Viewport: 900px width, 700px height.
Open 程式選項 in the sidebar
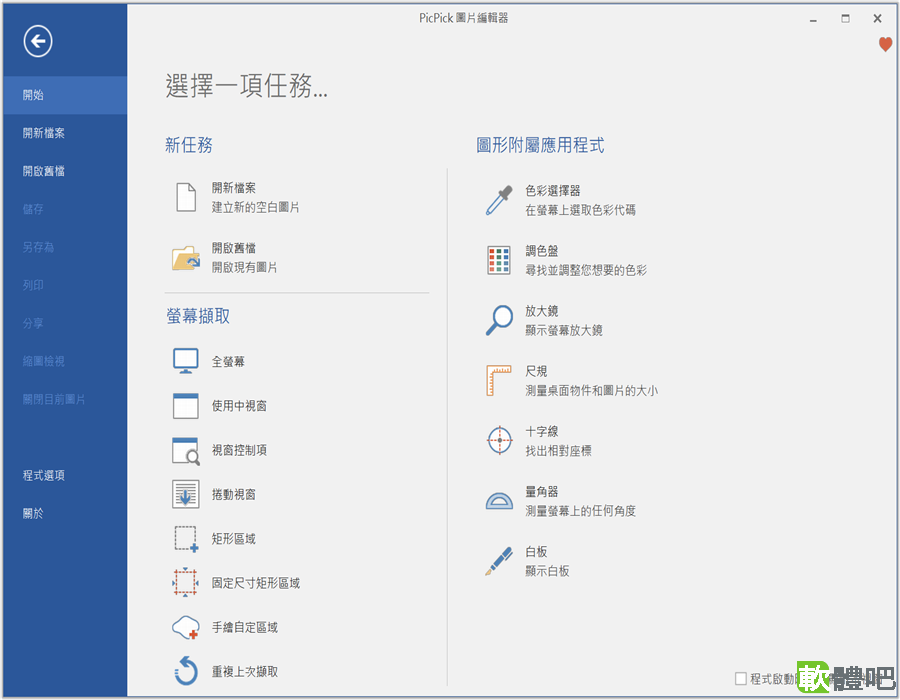[65, 475]
